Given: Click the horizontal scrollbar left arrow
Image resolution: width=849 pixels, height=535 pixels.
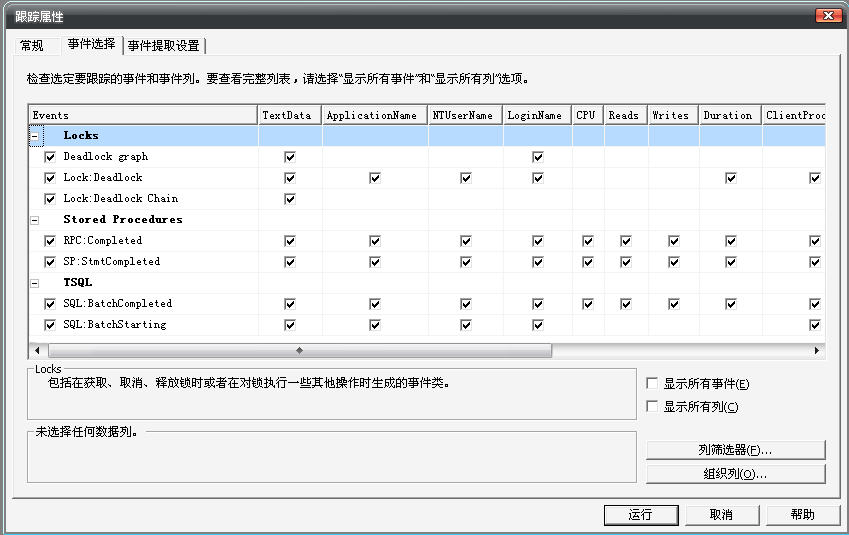Looking at the screenshot, I should coord(37,350).
